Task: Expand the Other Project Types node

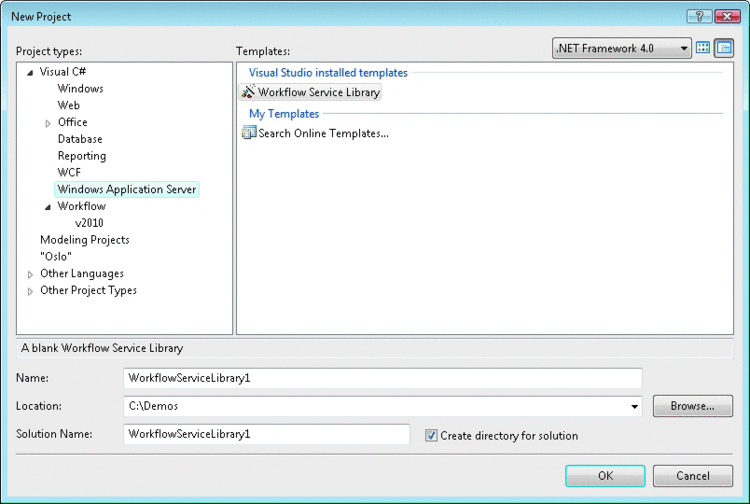Action: [x=30, y=291]
